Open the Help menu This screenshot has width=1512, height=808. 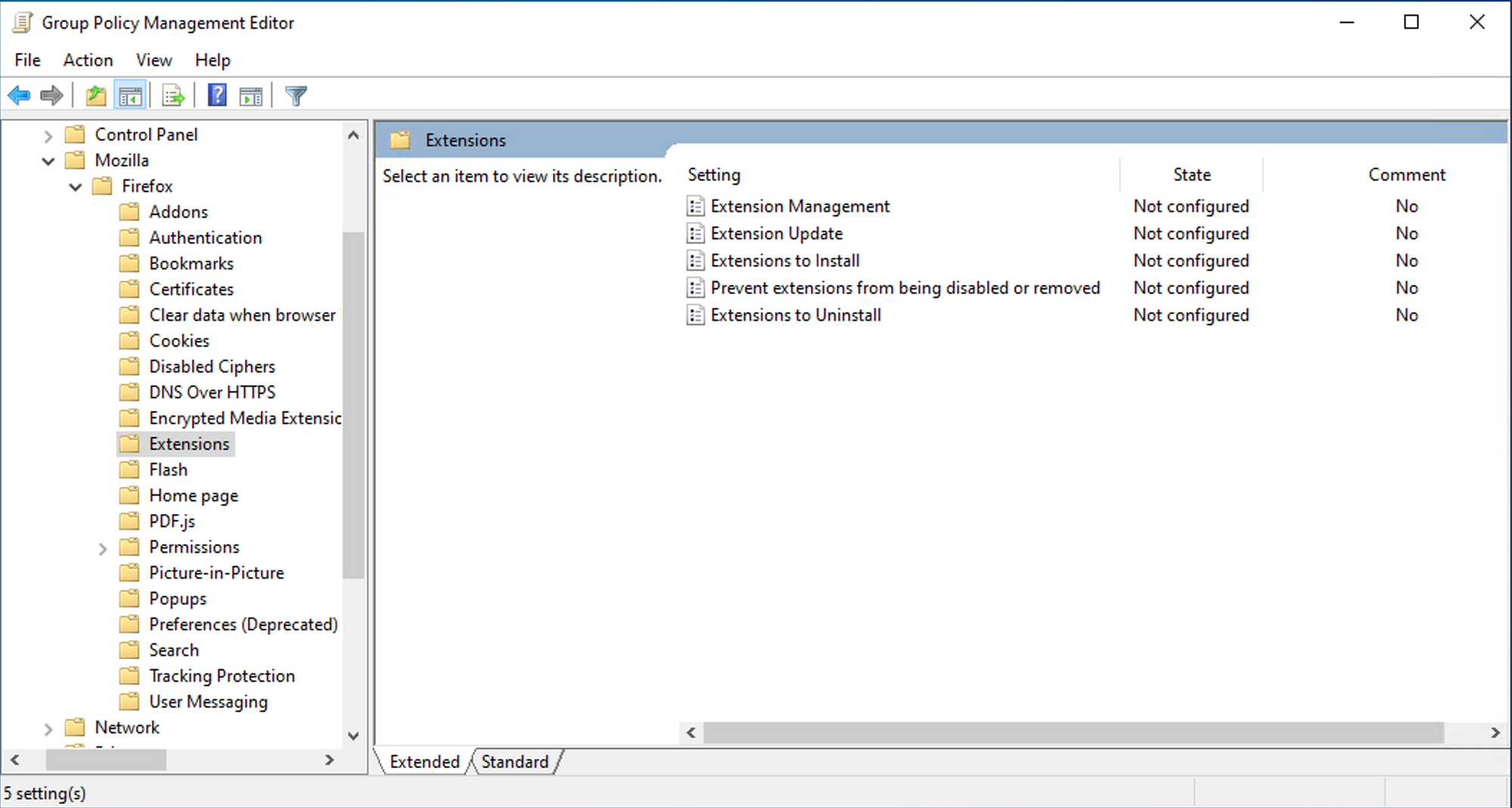(x=212, y=60)
